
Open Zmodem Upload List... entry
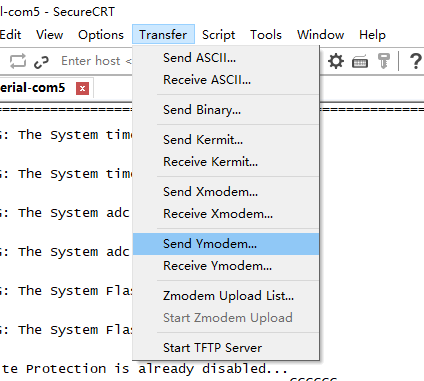(226, 296)
